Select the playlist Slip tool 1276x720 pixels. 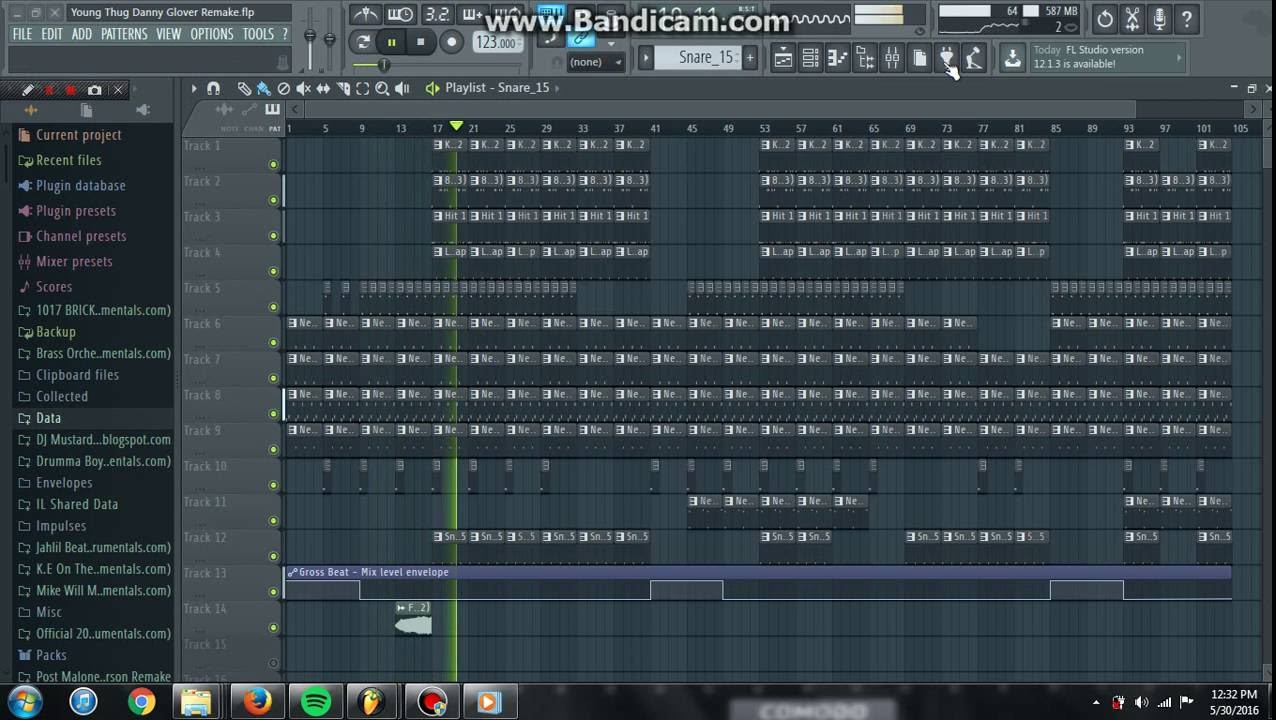pyautogui.click(x=323, y=88)
